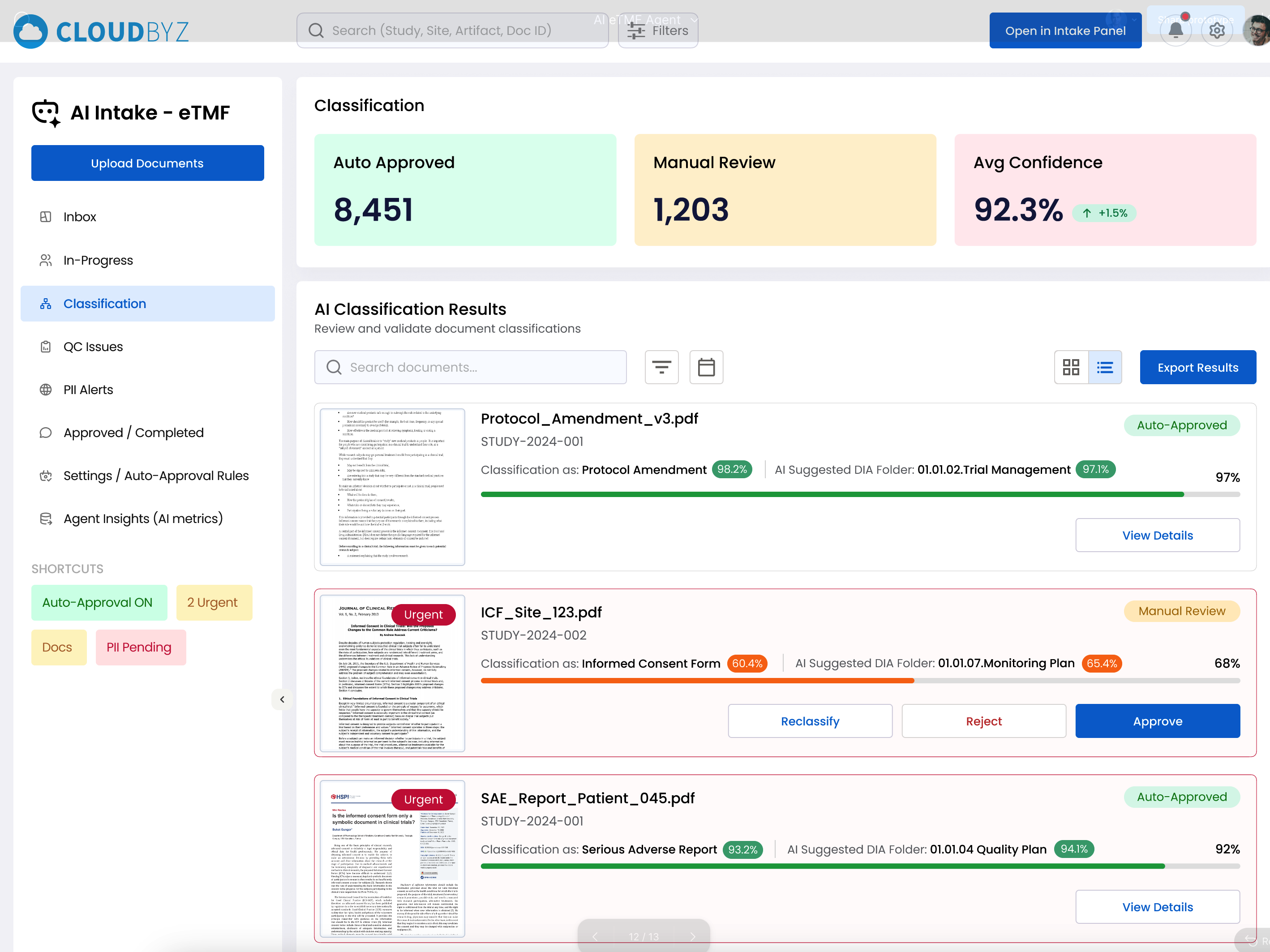The height and width of the screenshot is (952, 1270).
Task: Open the Filters dropdown in header
Action: [x=658, y=30]
